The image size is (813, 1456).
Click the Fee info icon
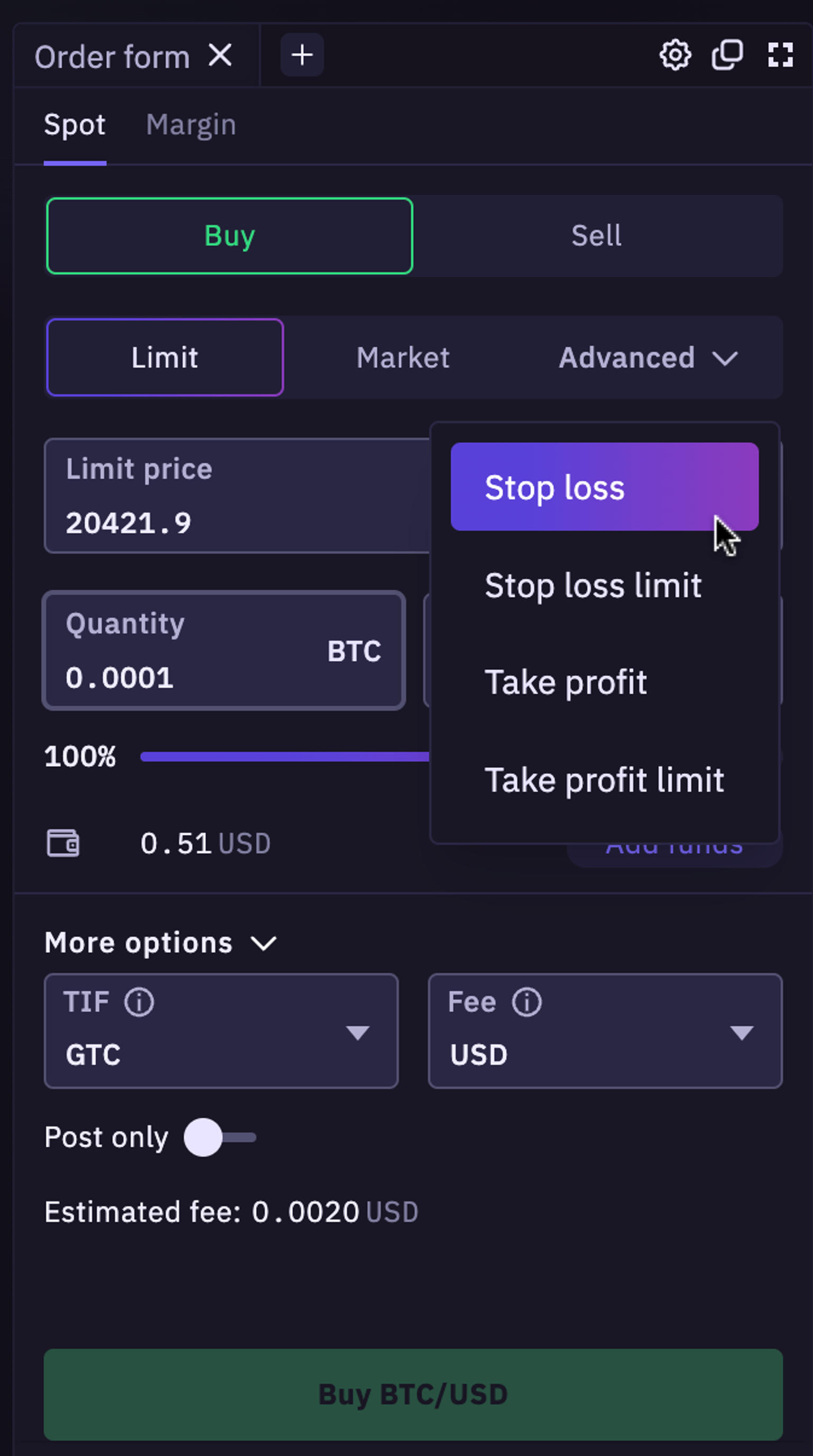click(x=527, y=1002)
